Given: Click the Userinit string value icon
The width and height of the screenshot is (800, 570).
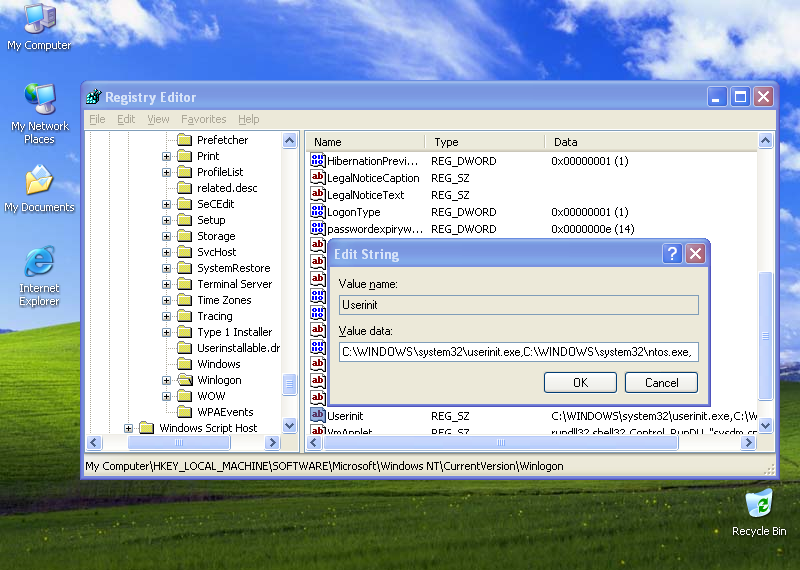Looking at the screenshot, I should pyautogui.click(x=317, y=415).
